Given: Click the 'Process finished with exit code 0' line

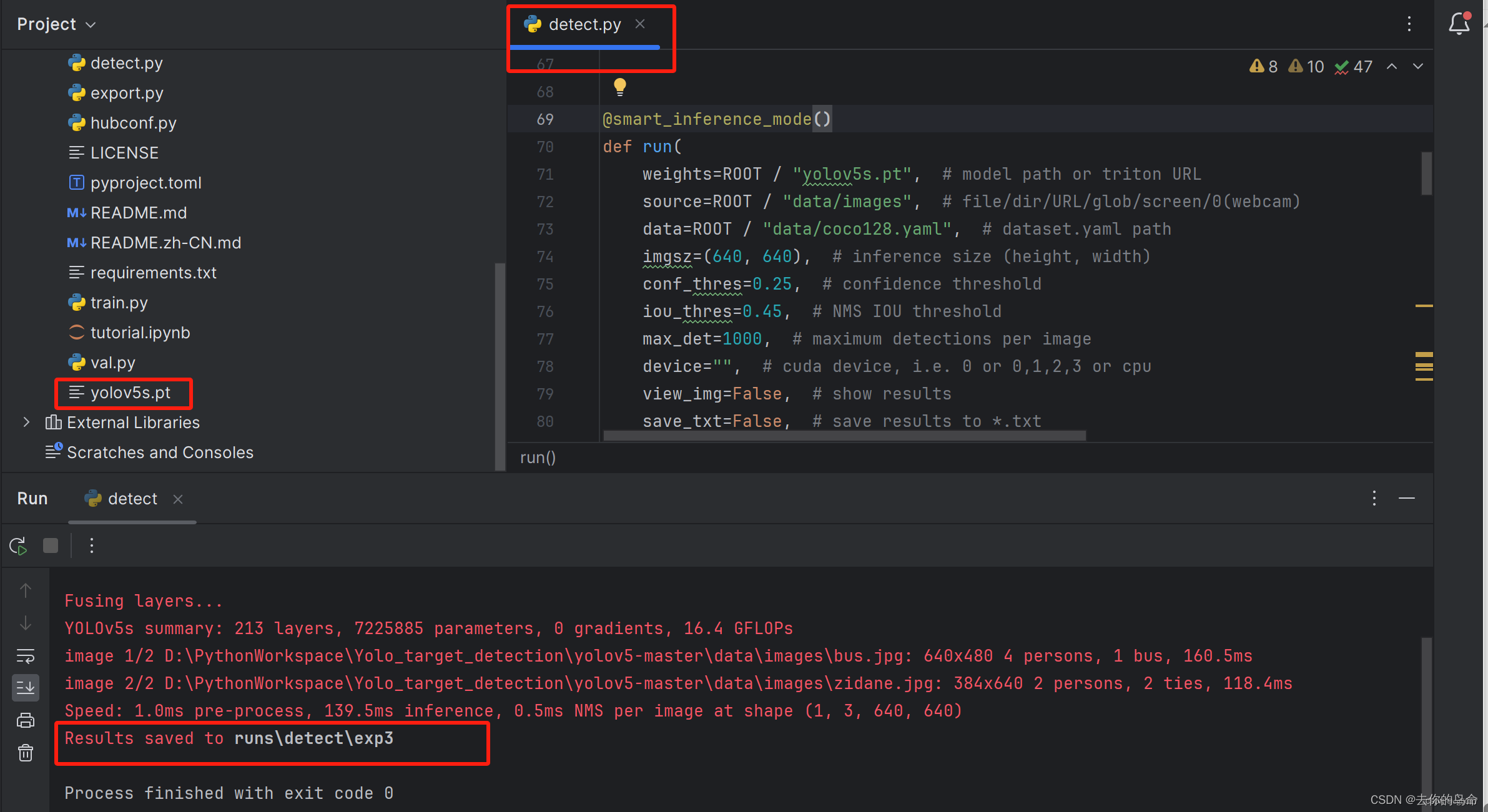Looking at the screenshot, I should [x=229, y=793].
